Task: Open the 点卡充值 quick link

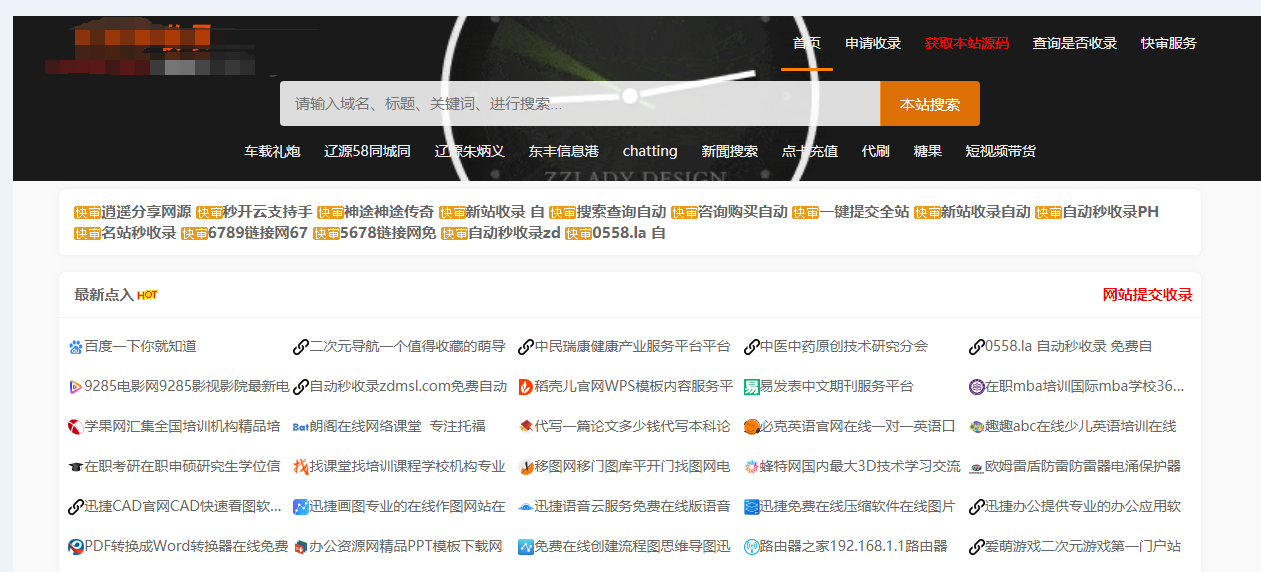Action: [x=810, y=151]
